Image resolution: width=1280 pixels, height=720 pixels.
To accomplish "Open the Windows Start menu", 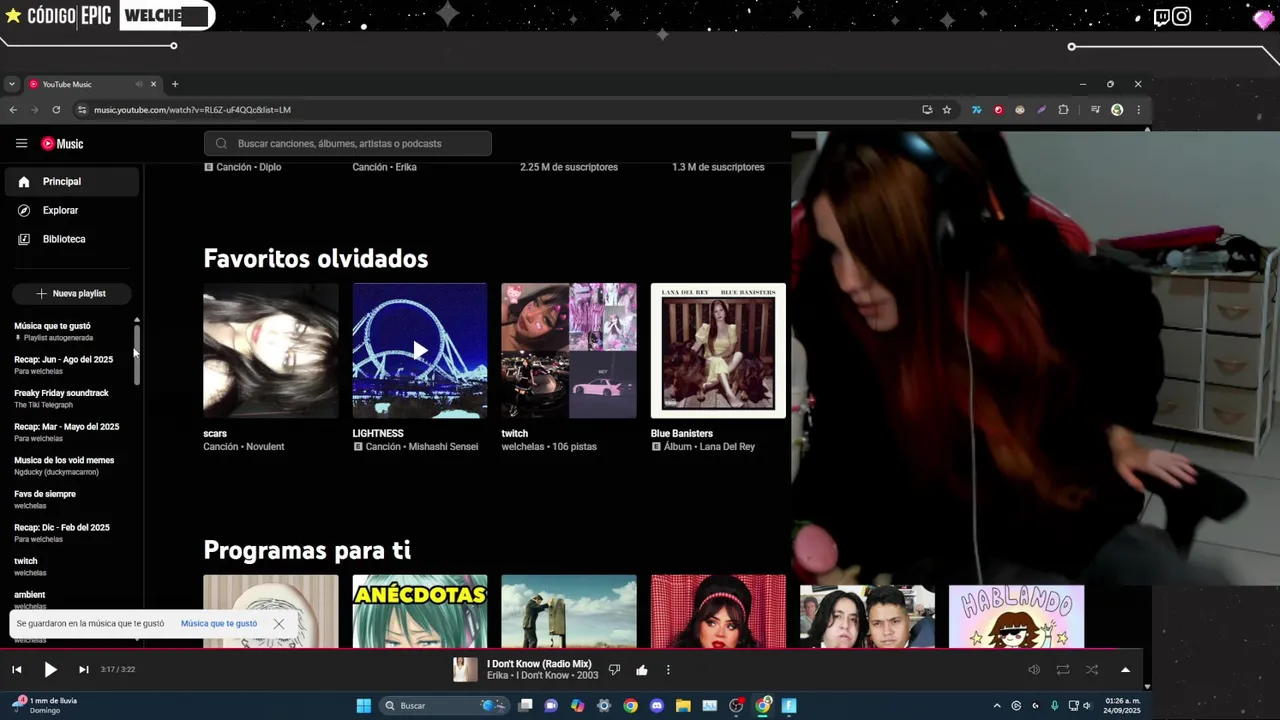I will click(364, 706).
